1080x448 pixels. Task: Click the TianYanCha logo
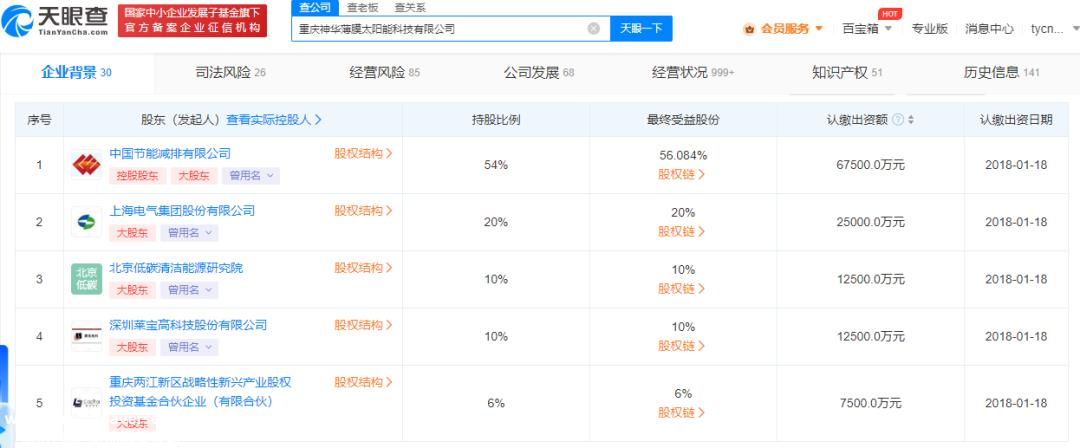click(55, 21)
